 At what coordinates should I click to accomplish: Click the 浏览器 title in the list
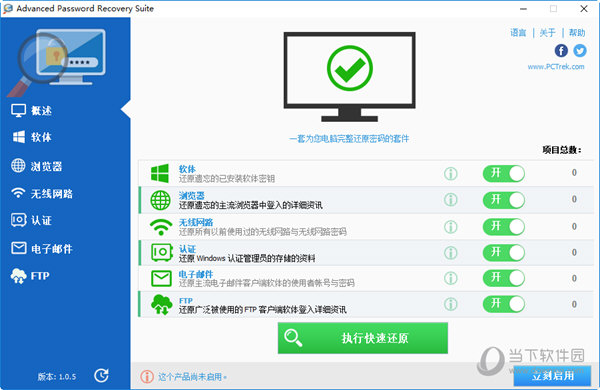[x=192, y=195]
